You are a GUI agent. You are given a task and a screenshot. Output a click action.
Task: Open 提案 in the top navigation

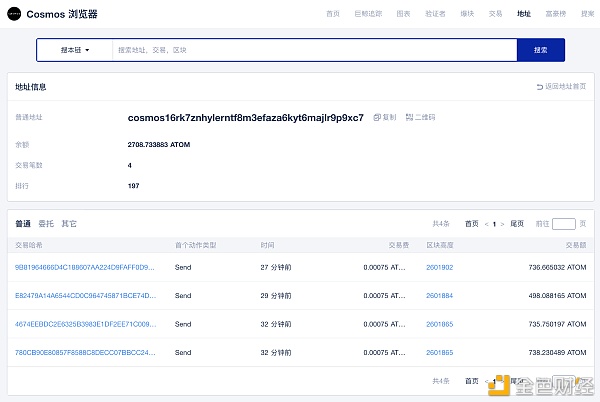click(587, 14)
